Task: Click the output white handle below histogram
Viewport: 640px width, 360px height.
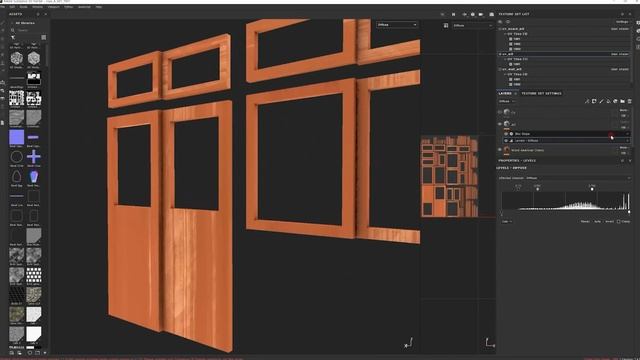Action: [x=629, y=212]
